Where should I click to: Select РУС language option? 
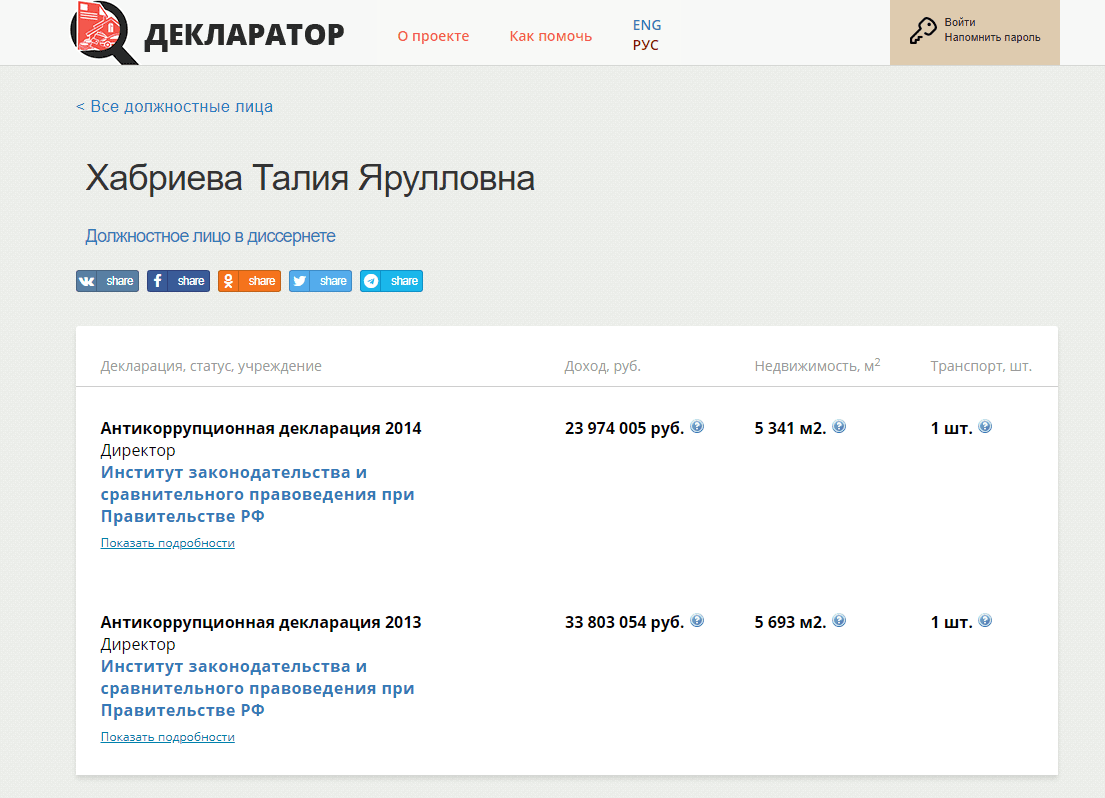pos(646,45)
